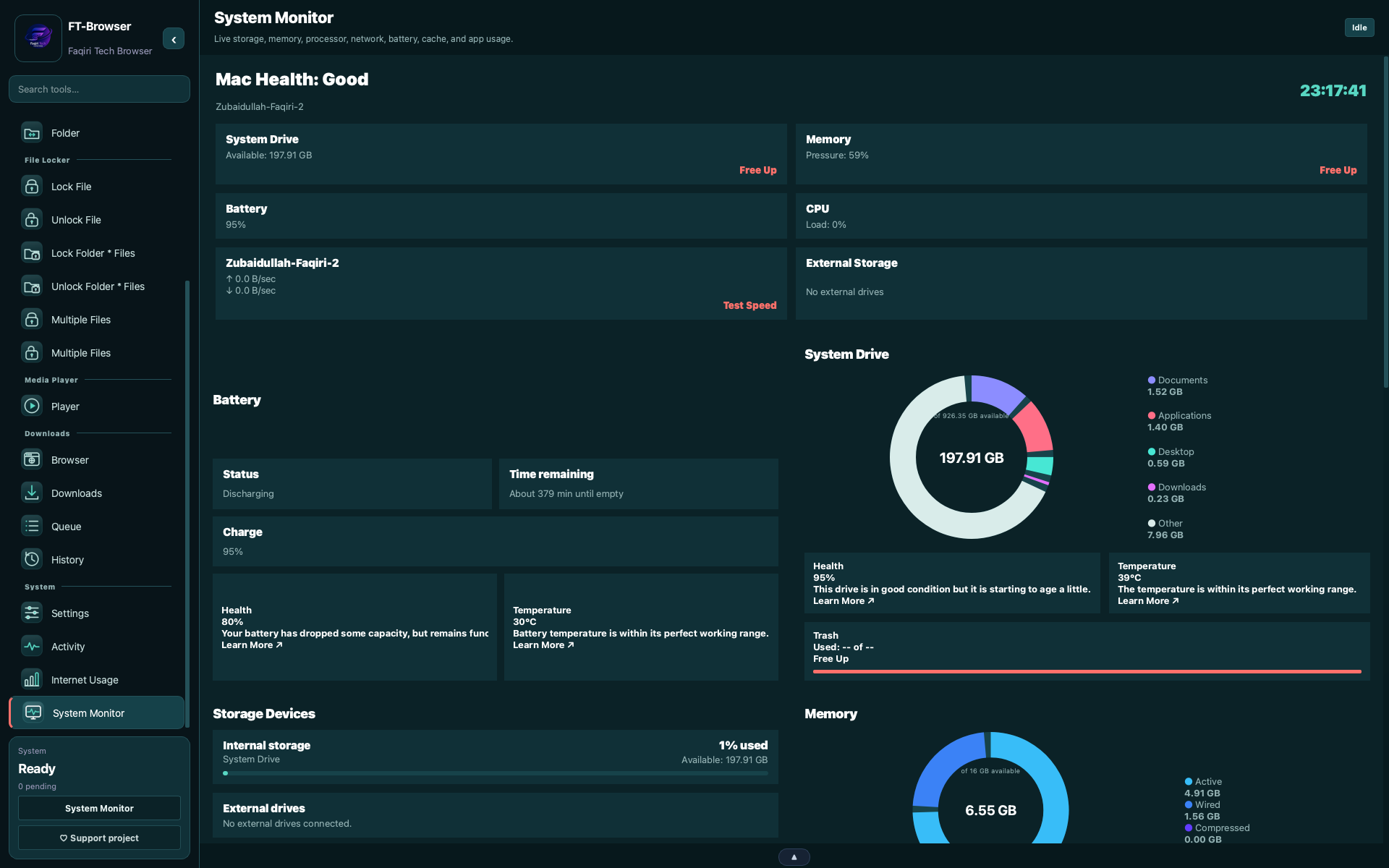This screenshot has height=868, width=1389.
Task: Click the Mac Health: Good heading
Action: 292,80
